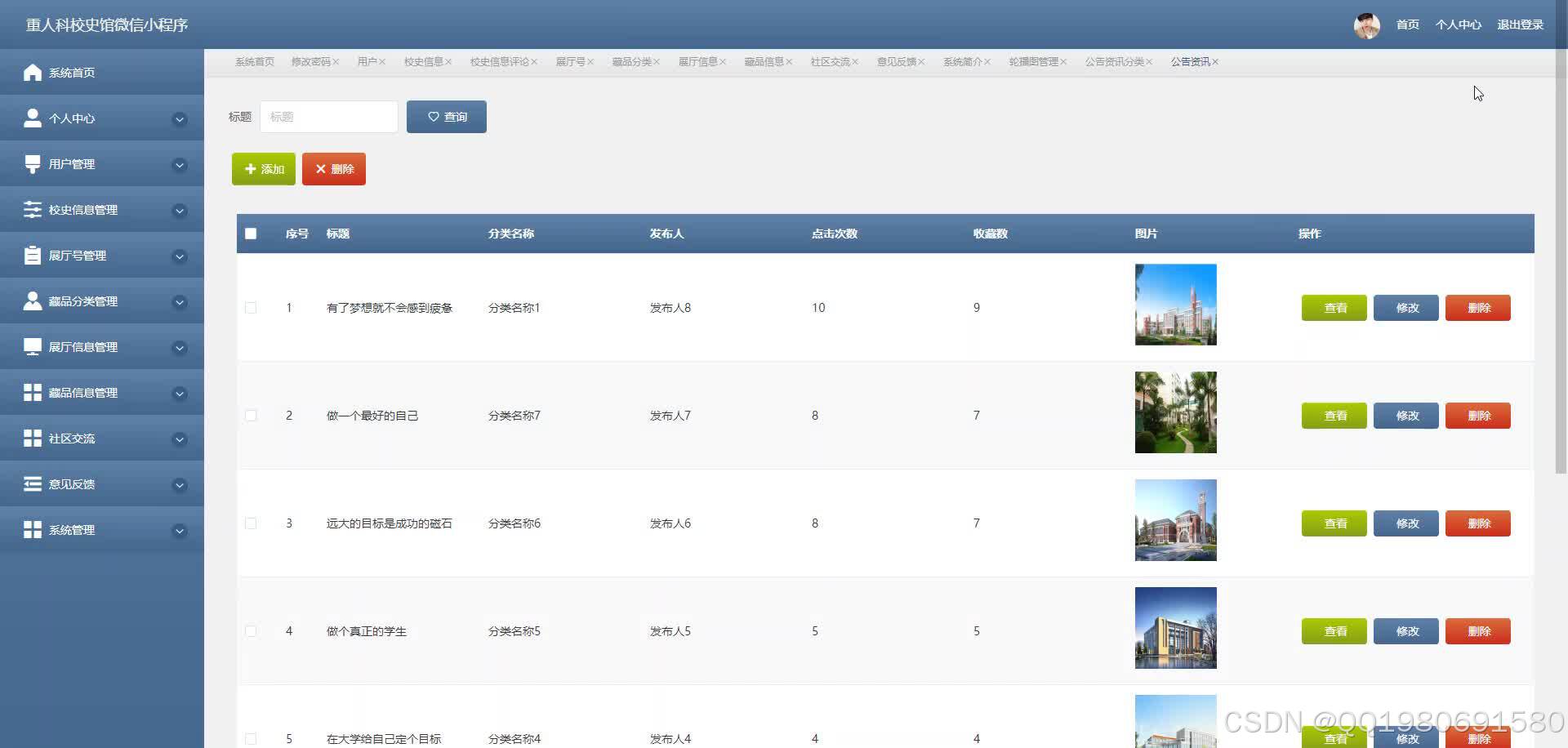Switch to the 系统首页 tab
Image resolution: width=1568 pixels, height=748 pixels.
click(x=255, y=62)
